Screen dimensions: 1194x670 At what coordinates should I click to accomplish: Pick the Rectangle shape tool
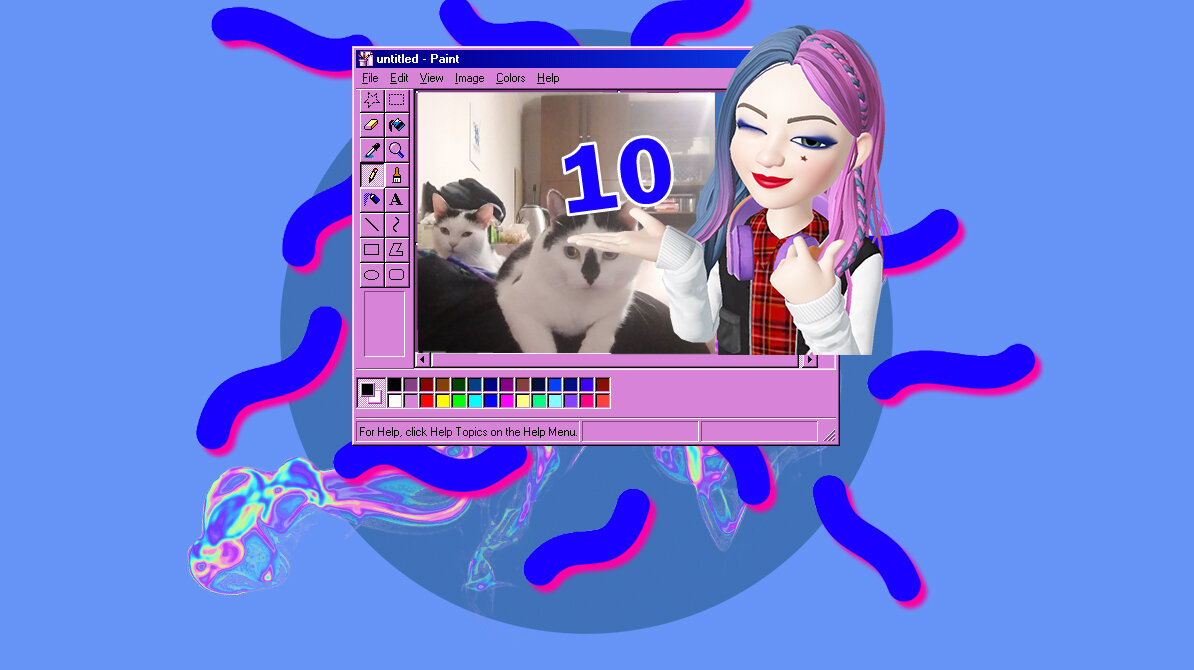[372, 250]
